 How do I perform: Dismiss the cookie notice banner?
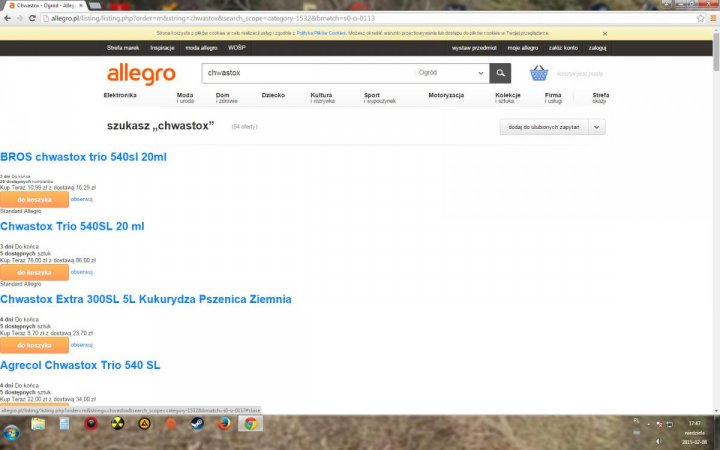coord(604,33)
